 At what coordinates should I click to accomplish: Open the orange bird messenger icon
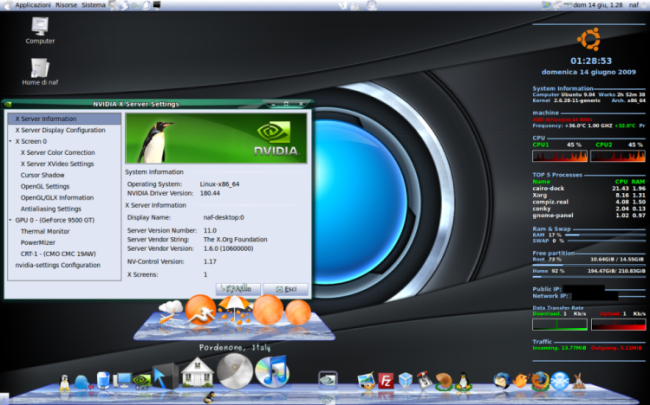[x=520, y=381]
